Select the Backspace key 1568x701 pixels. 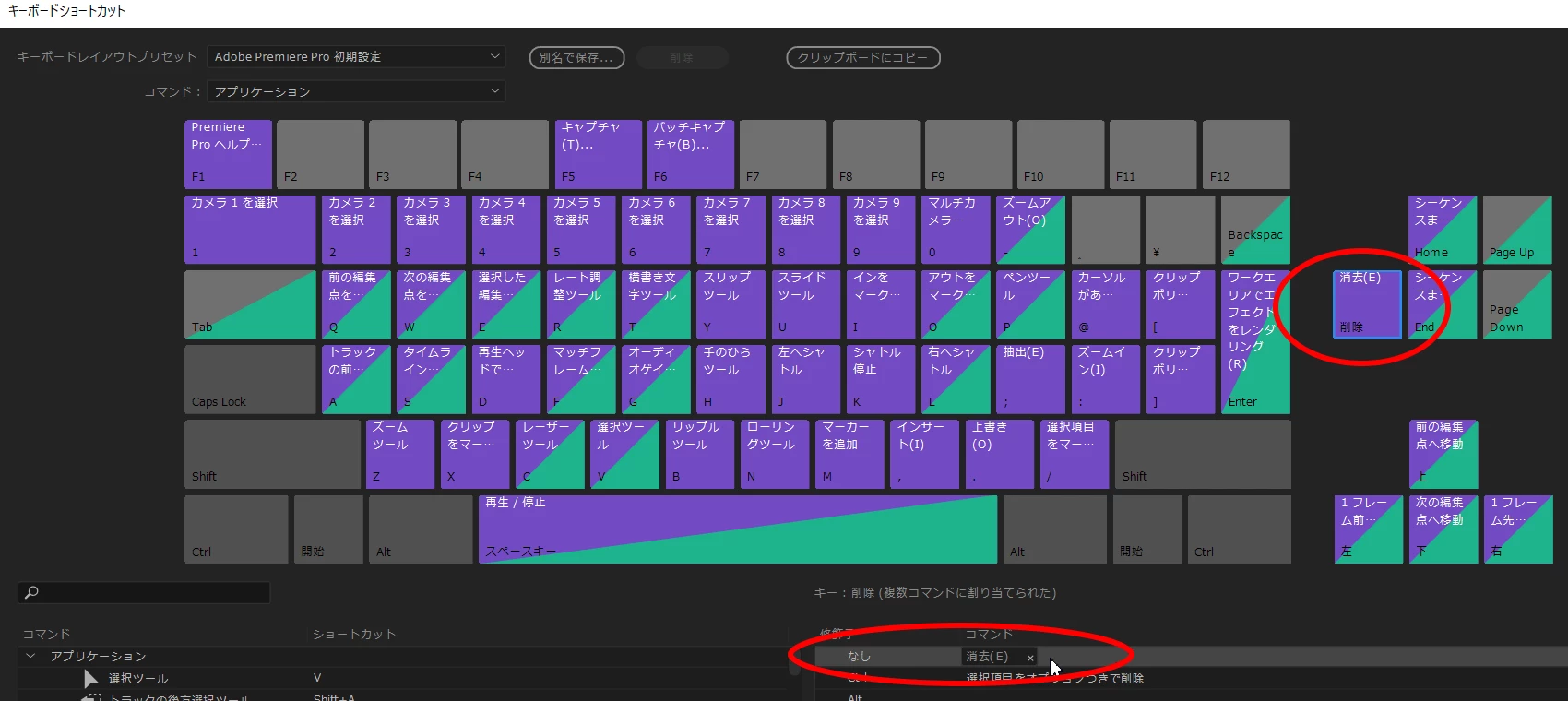[1255, 229]
